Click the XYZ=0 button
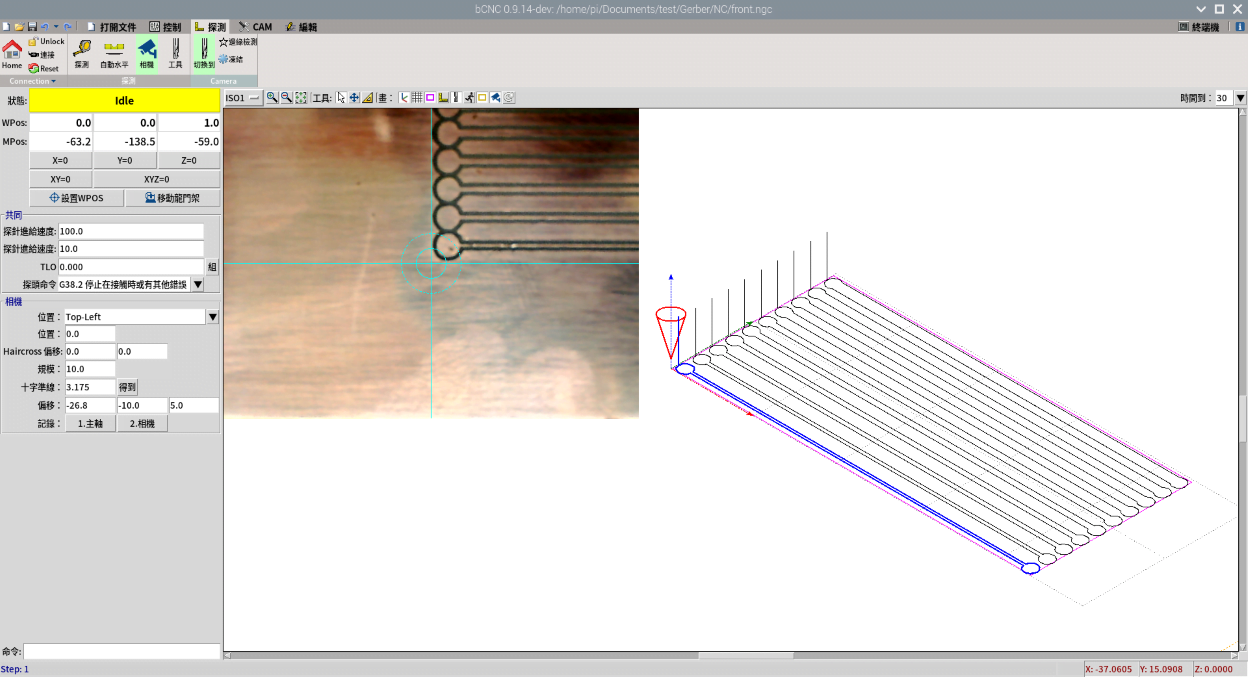 click(157, 179)
